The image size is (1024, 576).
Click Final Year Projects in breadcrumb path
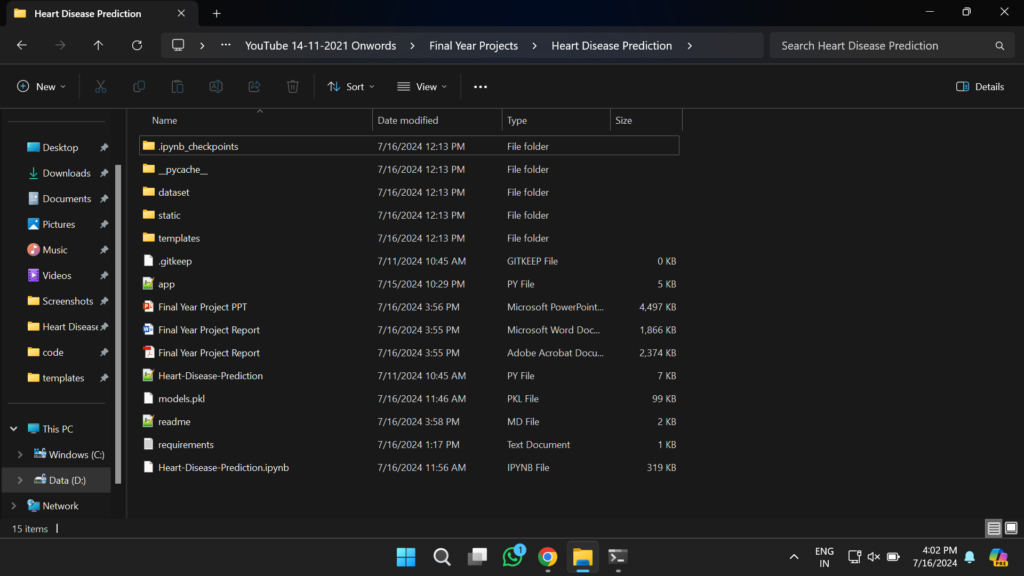[x=473, y=46]
